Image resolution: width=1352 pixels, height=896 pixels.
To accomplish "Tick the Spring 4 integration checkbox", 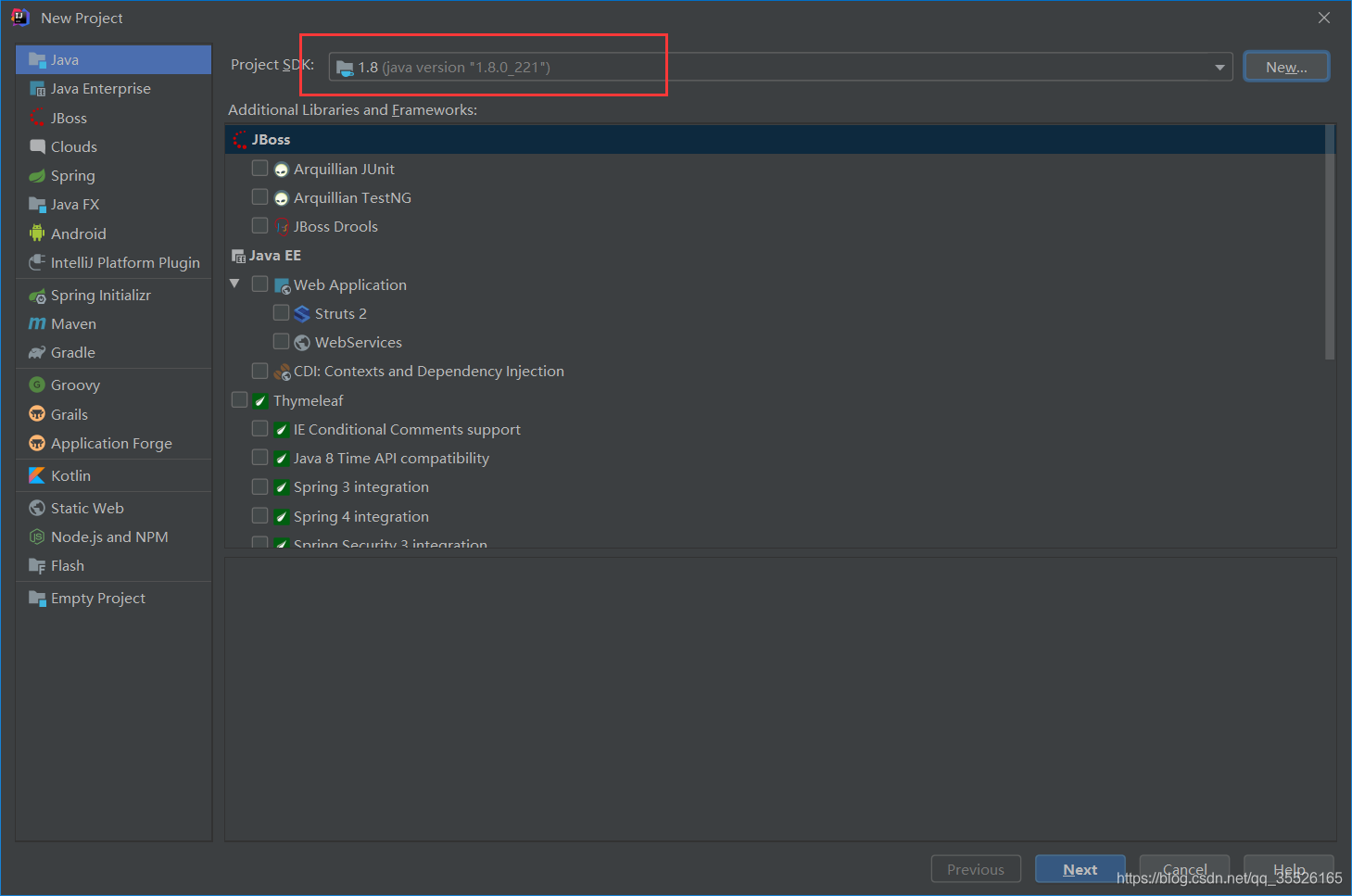I will click(x=259, y=516).
